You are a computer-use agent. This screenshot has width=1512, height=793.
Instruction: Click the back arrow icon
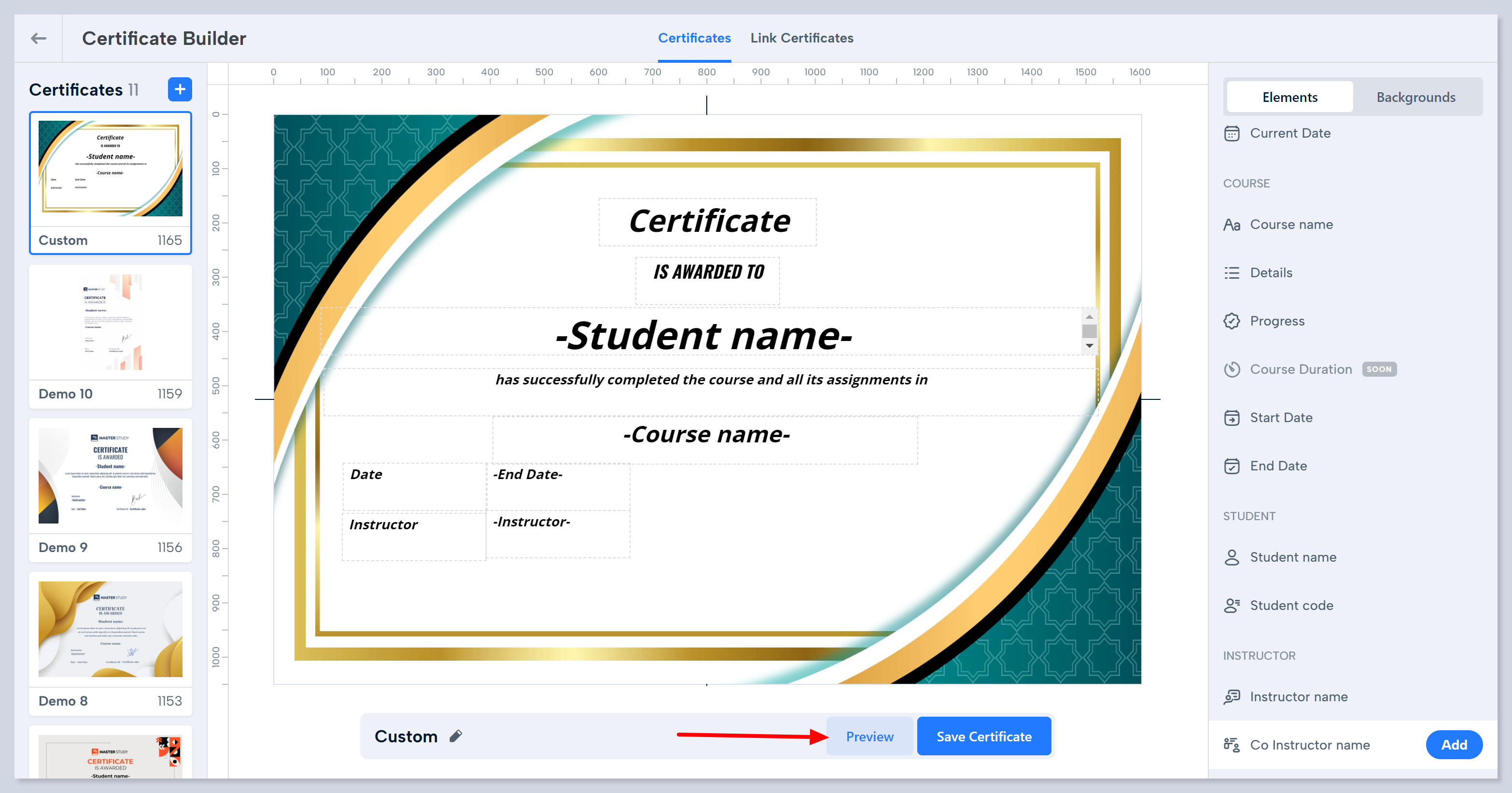tap(39, 38)
